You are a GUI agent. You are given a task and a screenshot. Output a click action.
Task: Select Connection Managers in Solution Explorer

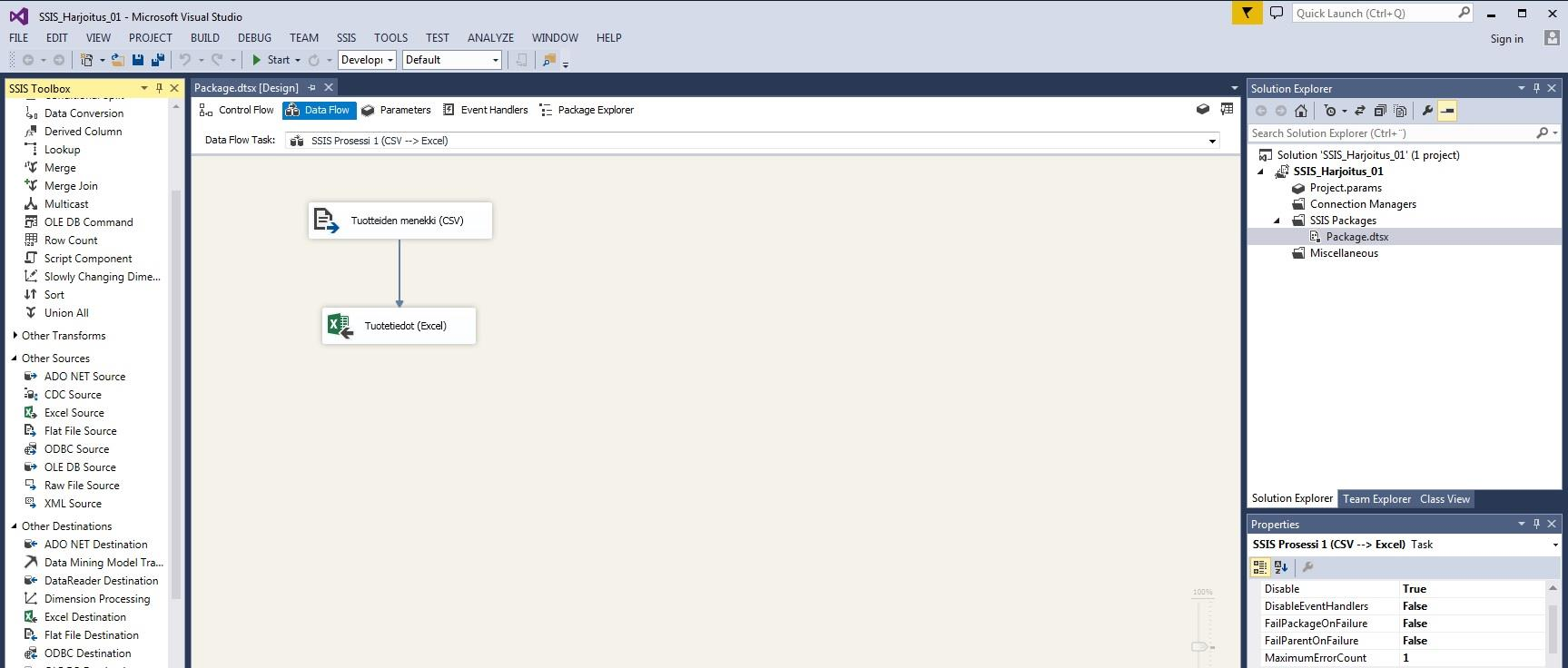point(1363,204)
